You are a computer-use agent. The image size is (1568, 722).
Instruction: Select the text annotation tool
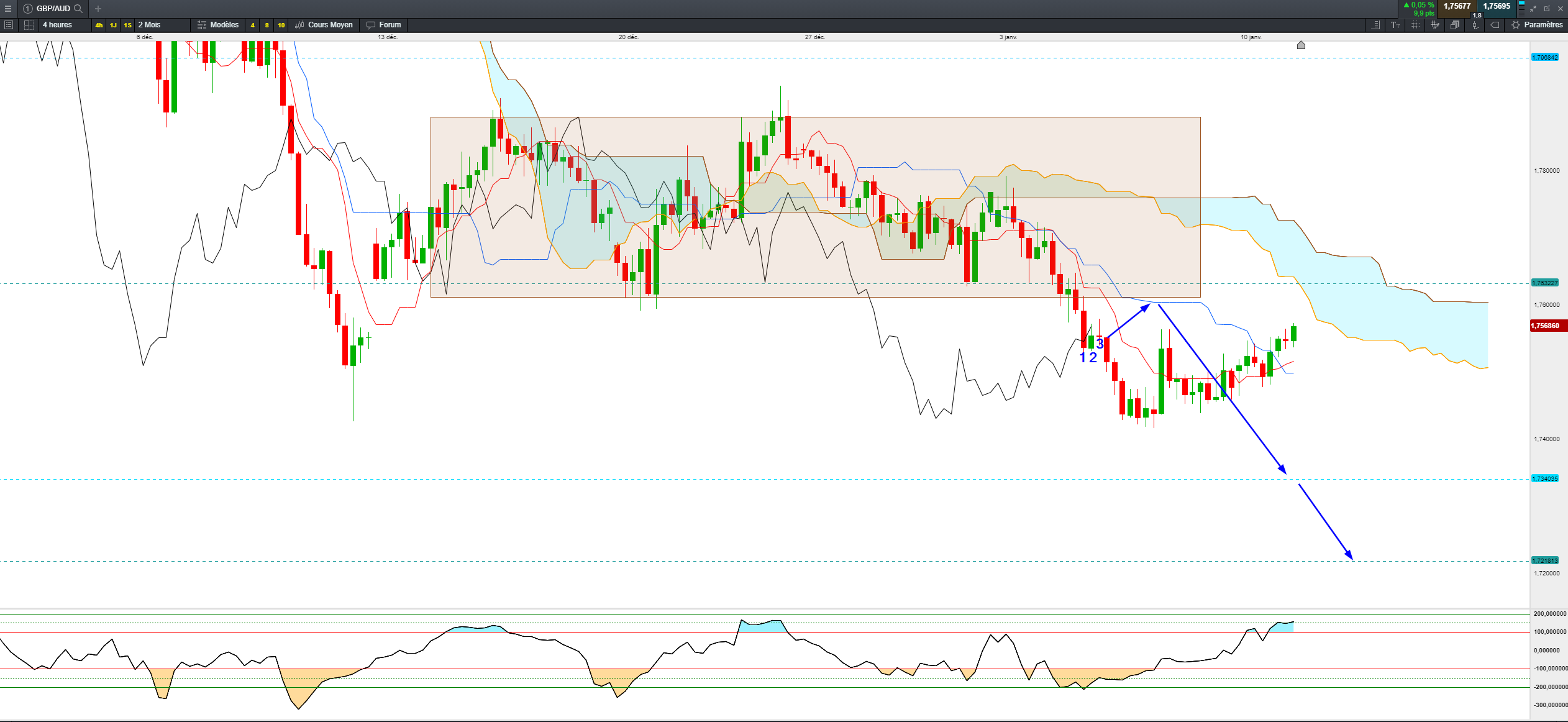tap(1395, 25)
